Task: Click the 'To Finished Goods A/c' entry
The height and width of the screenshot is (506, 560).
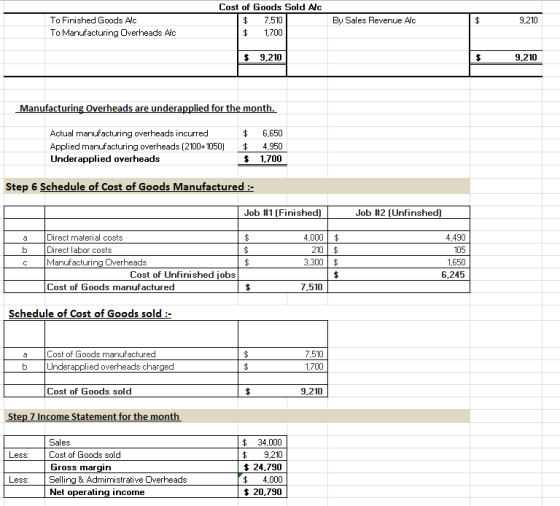Action: click(93, 20)
